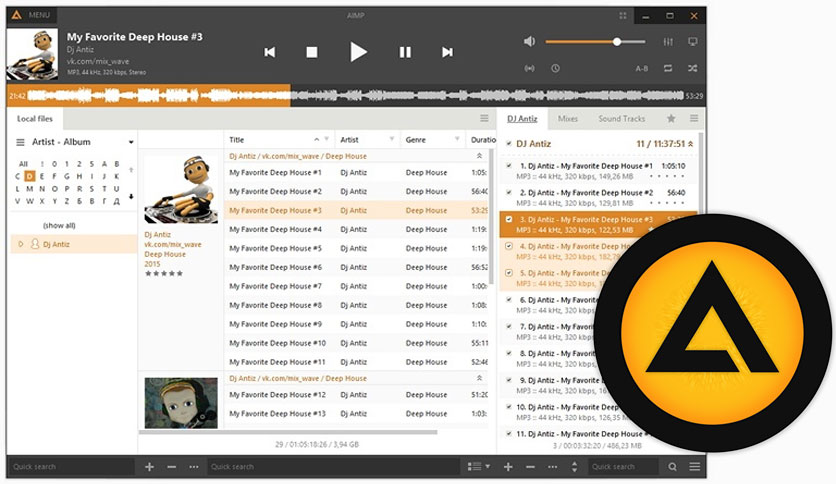
Task: Skip to the next track
Action: 447,52
